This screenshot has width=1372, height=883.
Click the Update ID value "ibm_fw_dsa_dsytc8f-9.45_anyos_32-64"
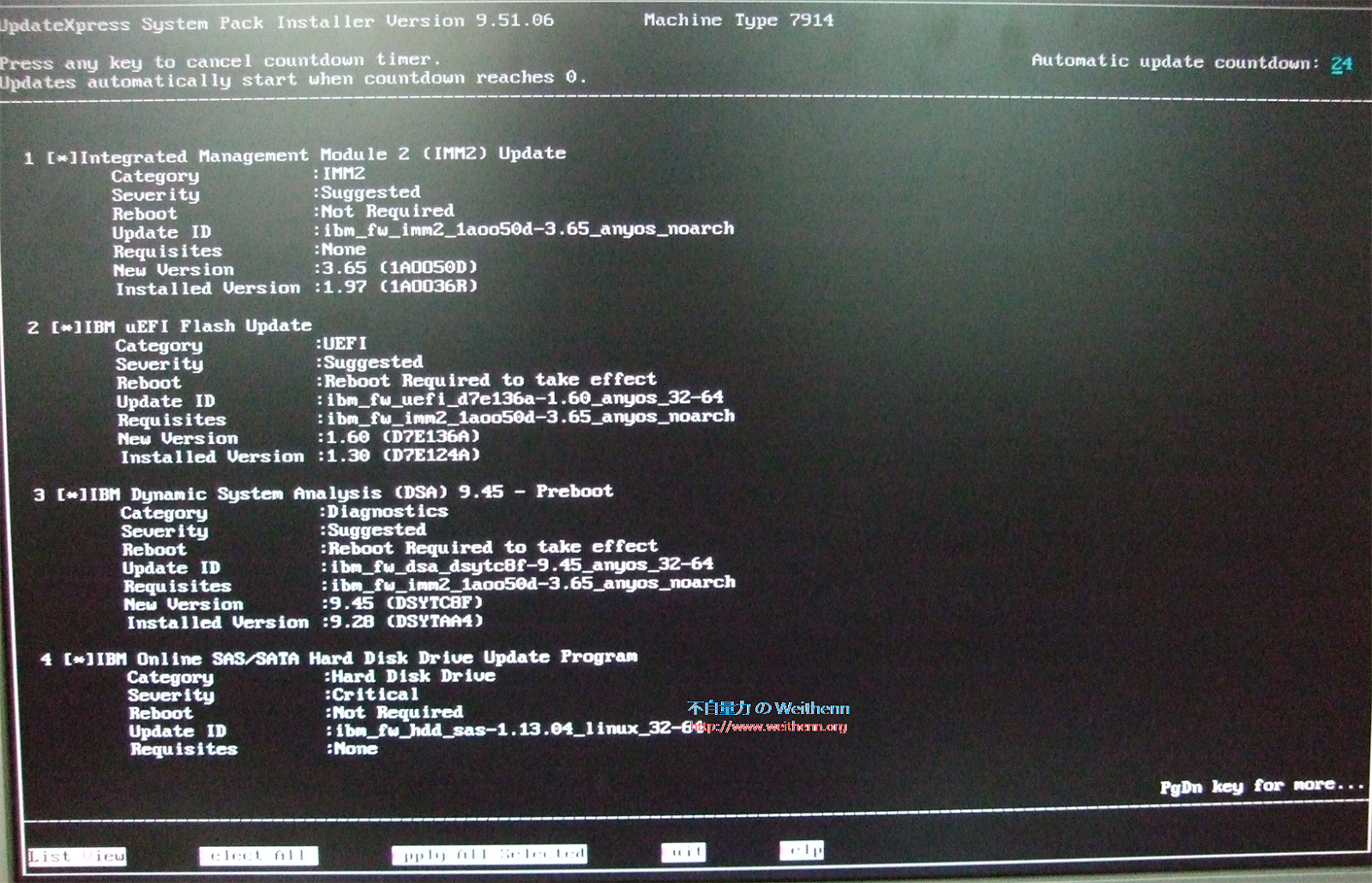tap(522, 565)
